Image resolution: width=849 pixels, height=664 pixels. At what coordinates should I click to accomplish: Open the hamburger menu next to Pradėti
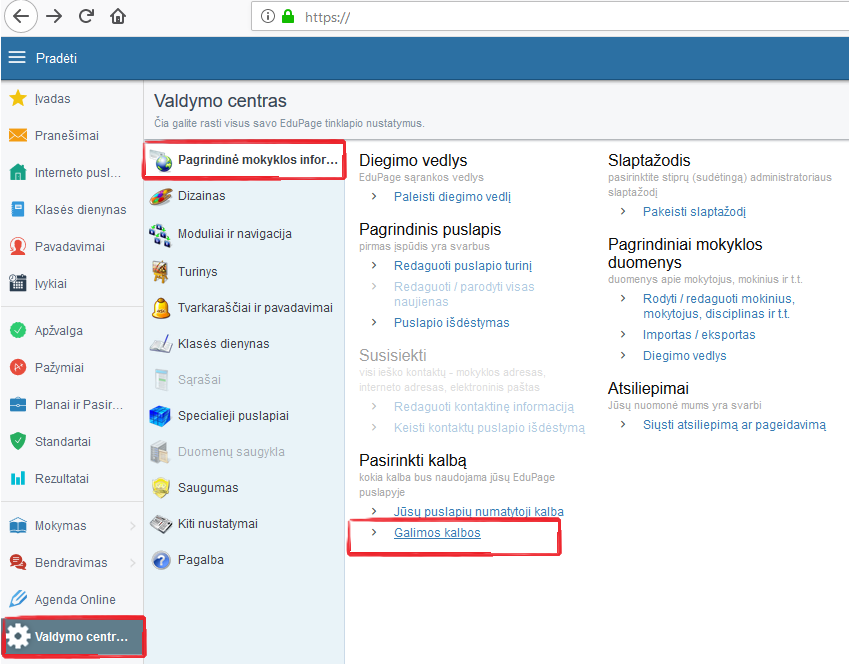click(x=17, y=57)
